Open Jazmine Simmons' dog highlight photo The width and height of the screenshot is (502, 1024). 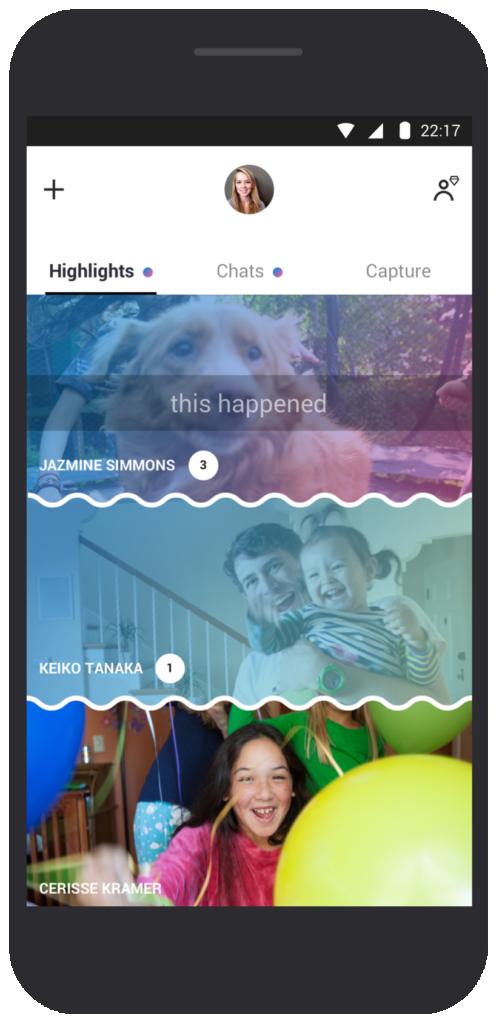click(249, 397)
